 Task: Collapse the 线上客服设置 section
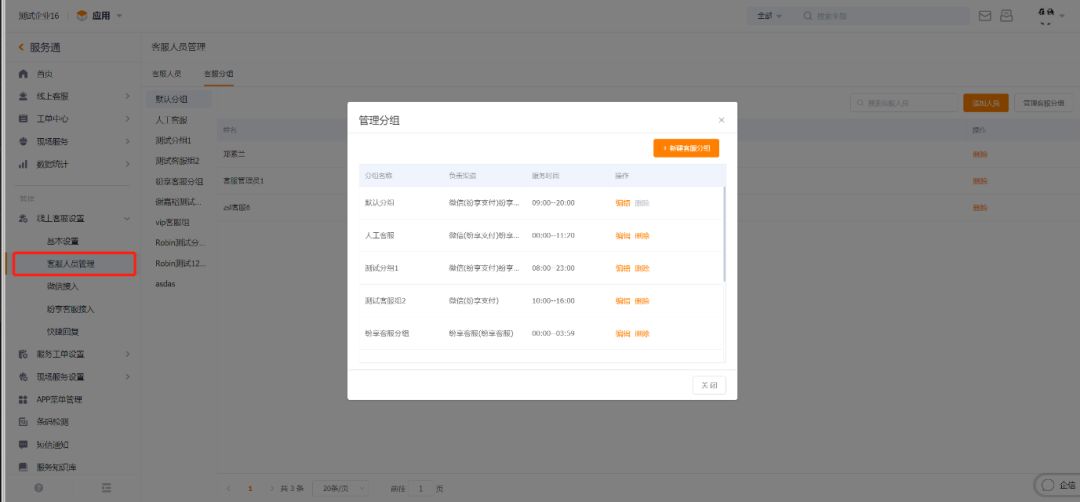tap(127, 218)
